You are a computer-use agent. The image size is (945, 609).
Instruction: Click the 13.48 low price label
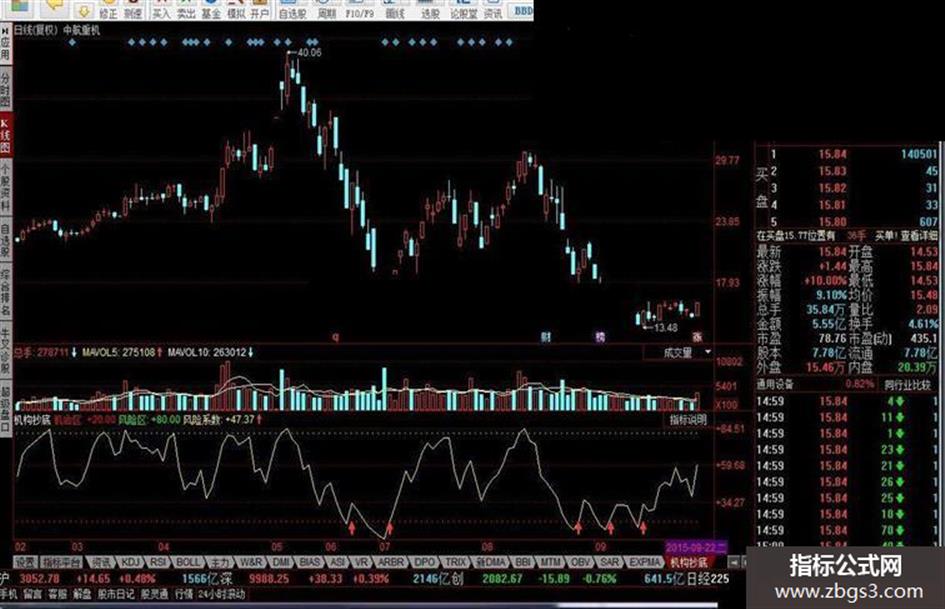click(x=665, y=327)
